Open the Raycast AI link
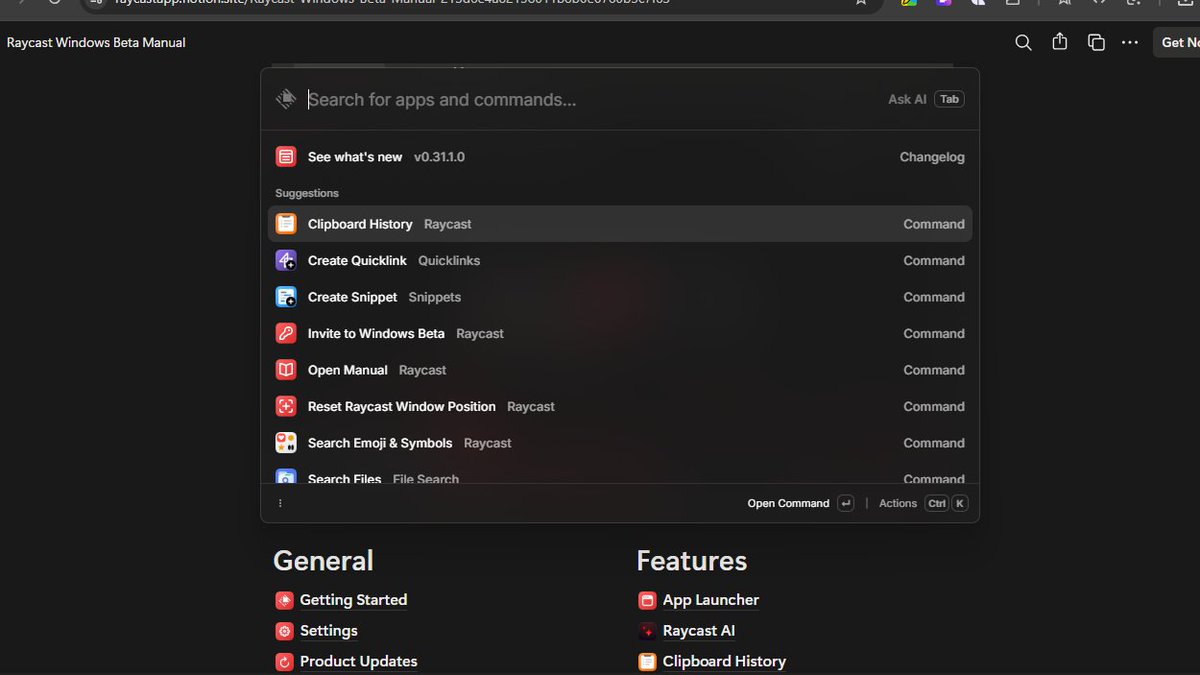Image resolution: width=1200 pixels, height=675 pixels. tap(698, 631)
